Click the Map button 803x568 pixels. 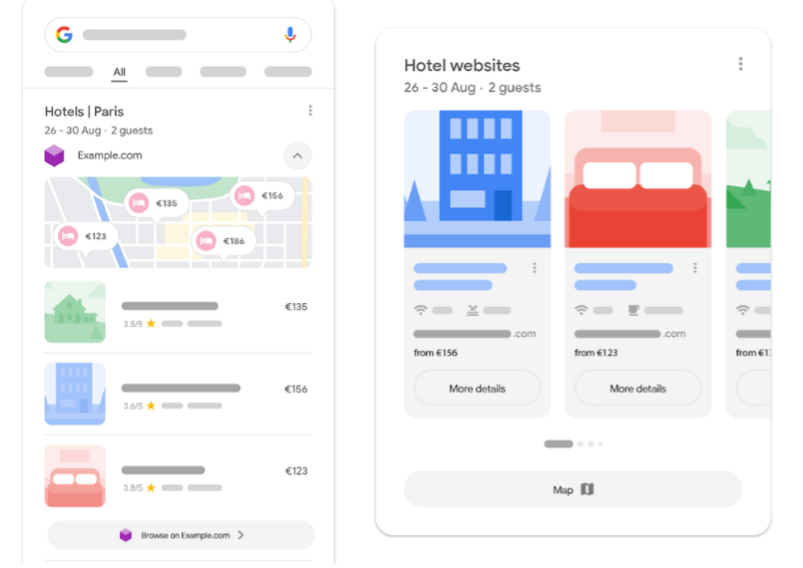coord(573,490)
